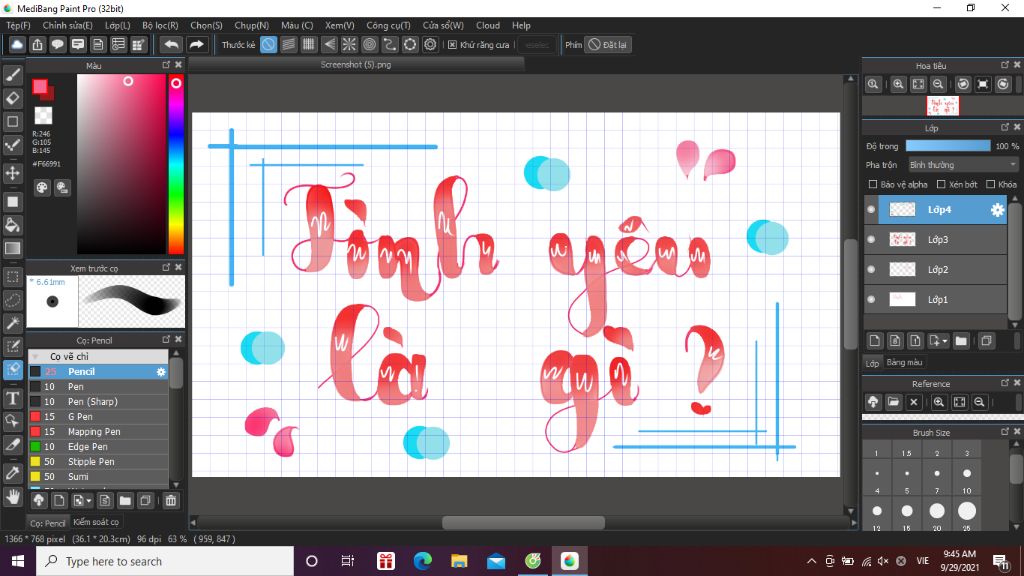Screen dimensions: 1024x576
Task: Select the G Pen brush
Action: (98, 417)
